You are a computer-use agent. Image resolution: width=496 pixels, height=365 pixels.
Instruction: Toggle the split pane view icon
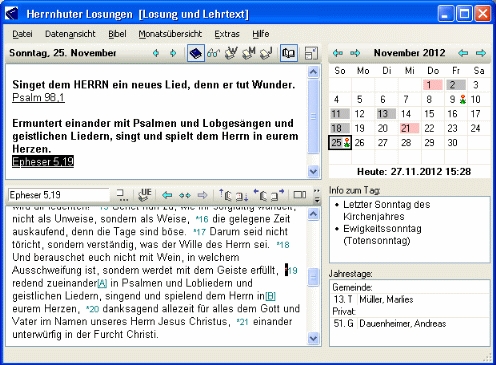tap(300, 195)
